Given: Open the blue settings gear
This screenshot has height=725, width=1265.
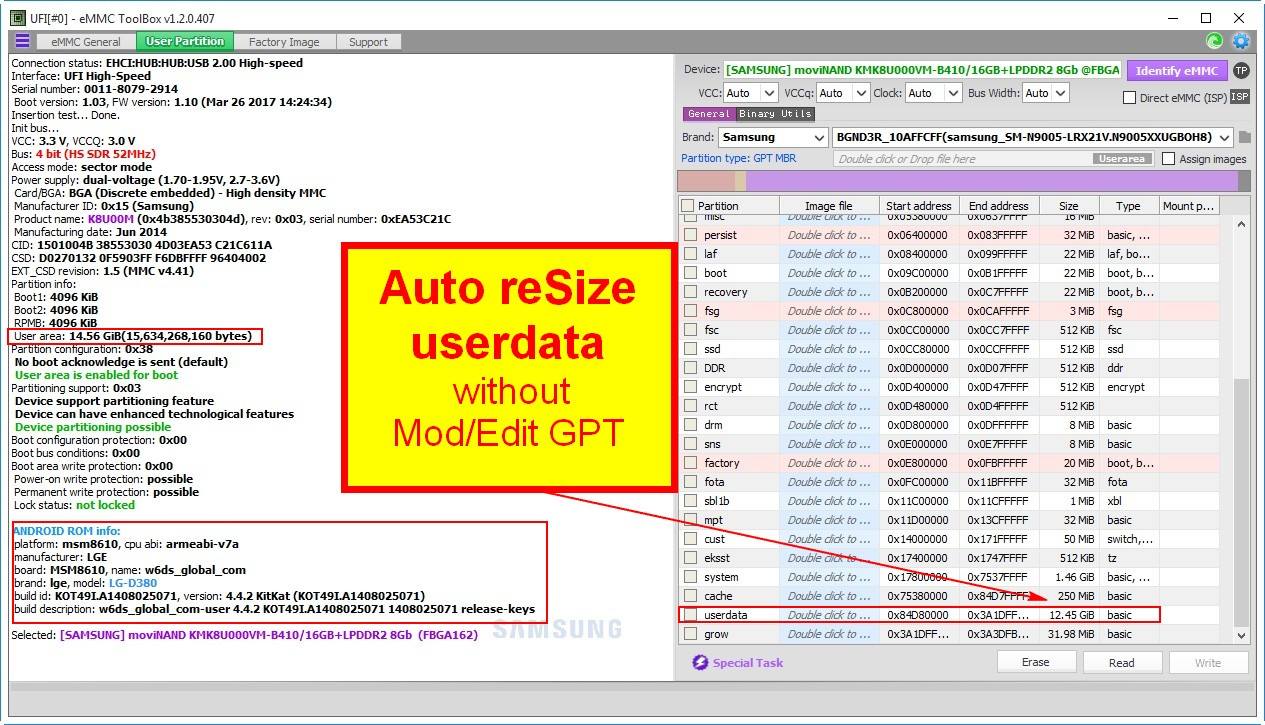Looking at the screenshot, I should pos(1241,41).
